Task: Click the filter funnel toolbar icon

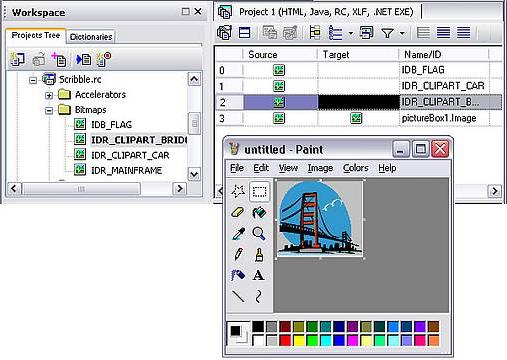Action: click(x=387, y=33)
